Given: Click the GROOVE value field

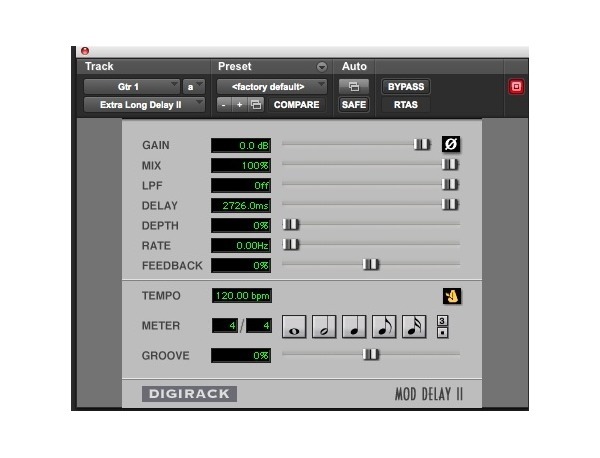Looking at the screenshot, I should [x=241, y=355].
